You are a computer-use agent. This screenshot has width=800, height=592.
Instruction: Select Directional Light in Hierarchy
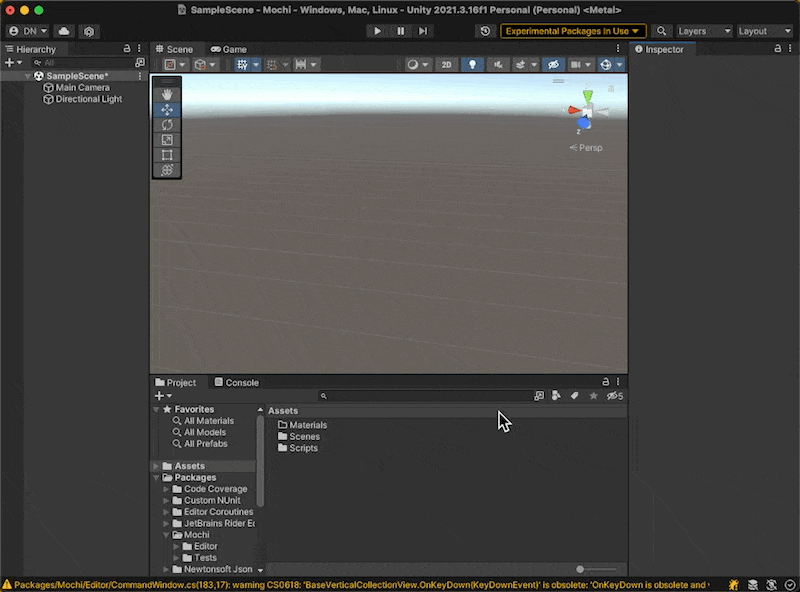coord(88,99)
